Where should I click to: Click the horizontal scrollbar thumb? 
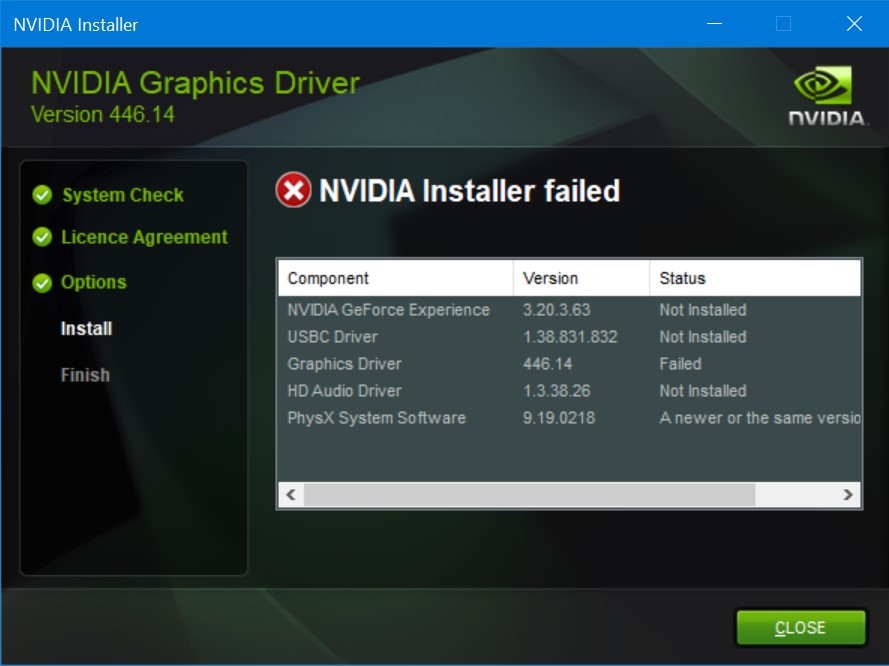click(530, 495)
